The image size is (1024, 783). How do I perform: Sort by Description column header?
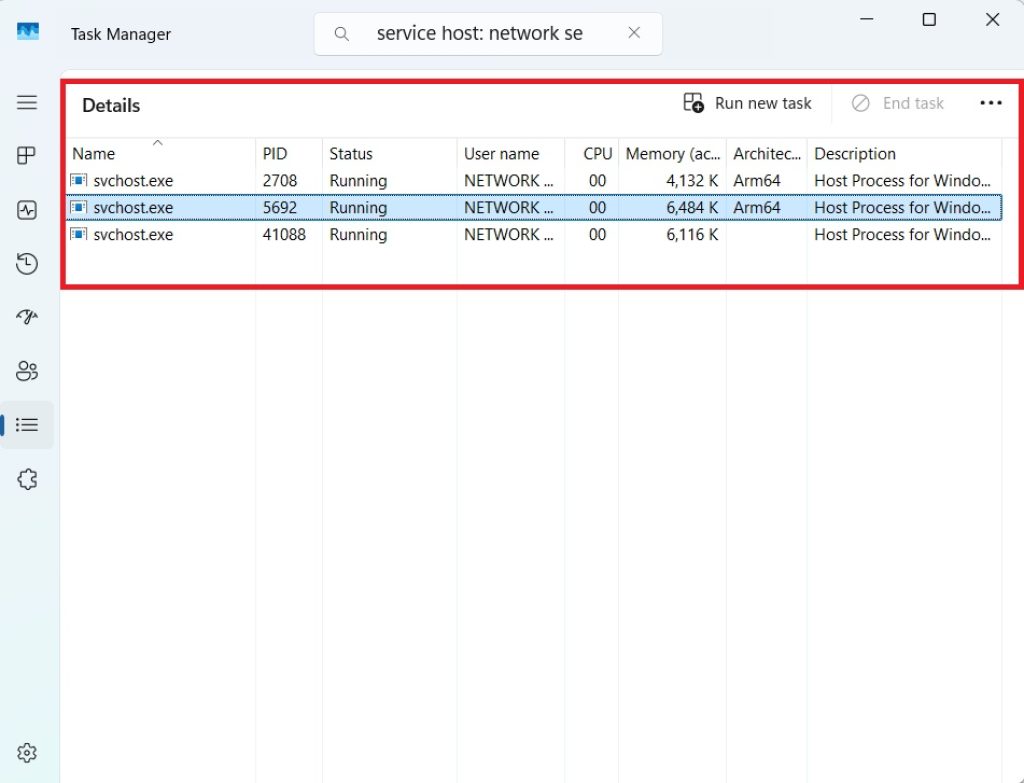coord(904,153)
